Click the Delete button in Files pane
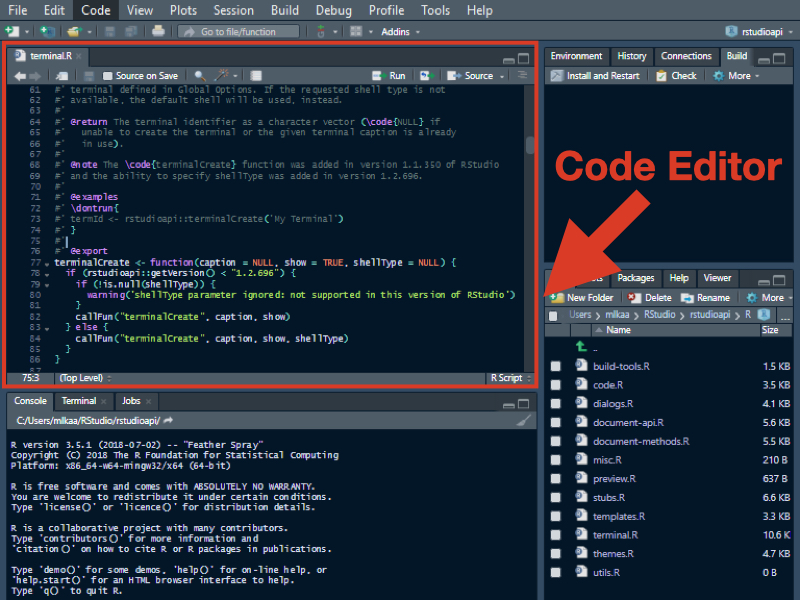Image resolution: width=800 pixels, height=600 pixels. 649,298
